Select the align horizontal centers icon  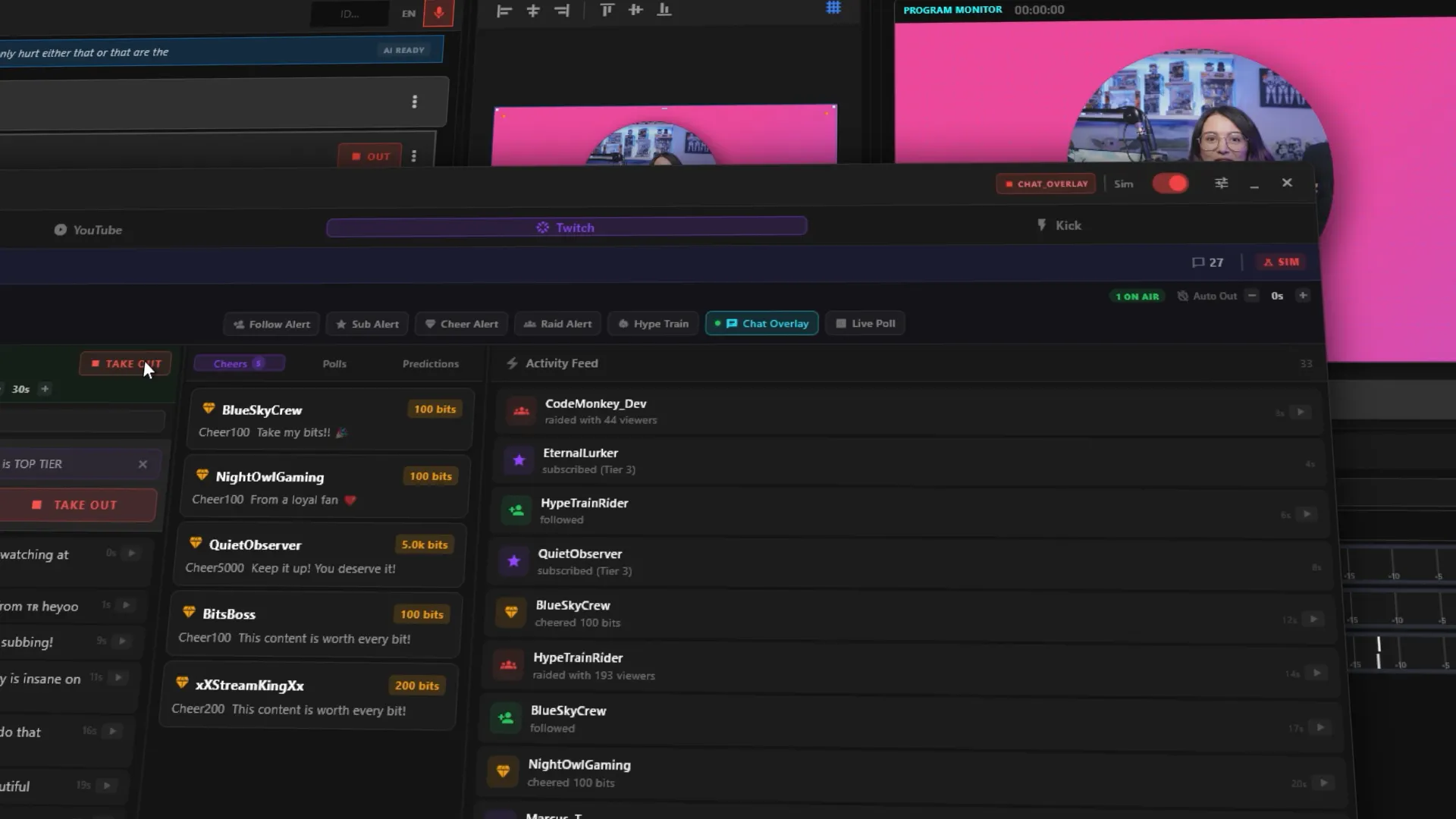[x=533, y=11]
